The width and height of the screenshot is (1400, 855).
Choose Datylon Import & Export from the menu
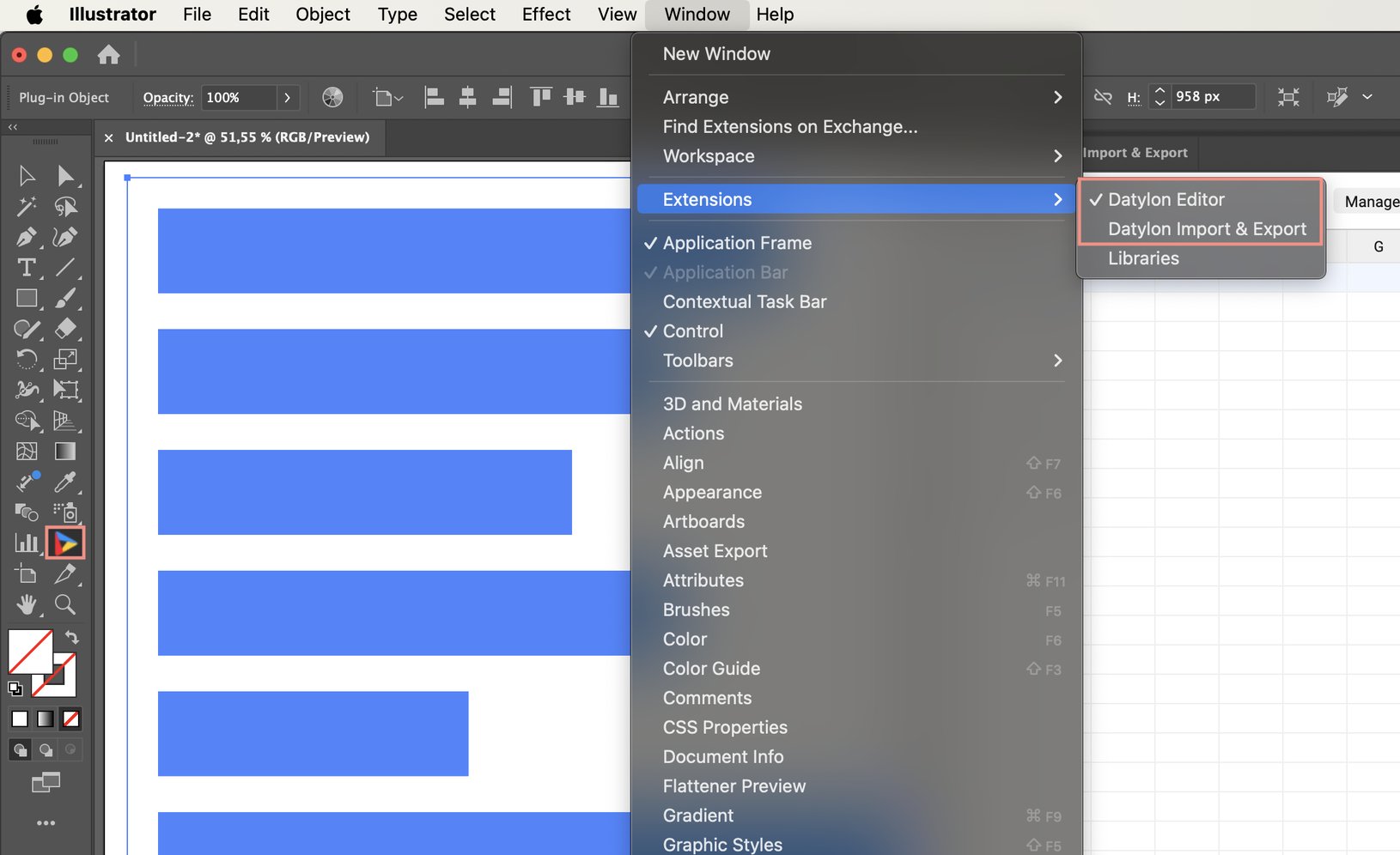(x=1207, y=229)
